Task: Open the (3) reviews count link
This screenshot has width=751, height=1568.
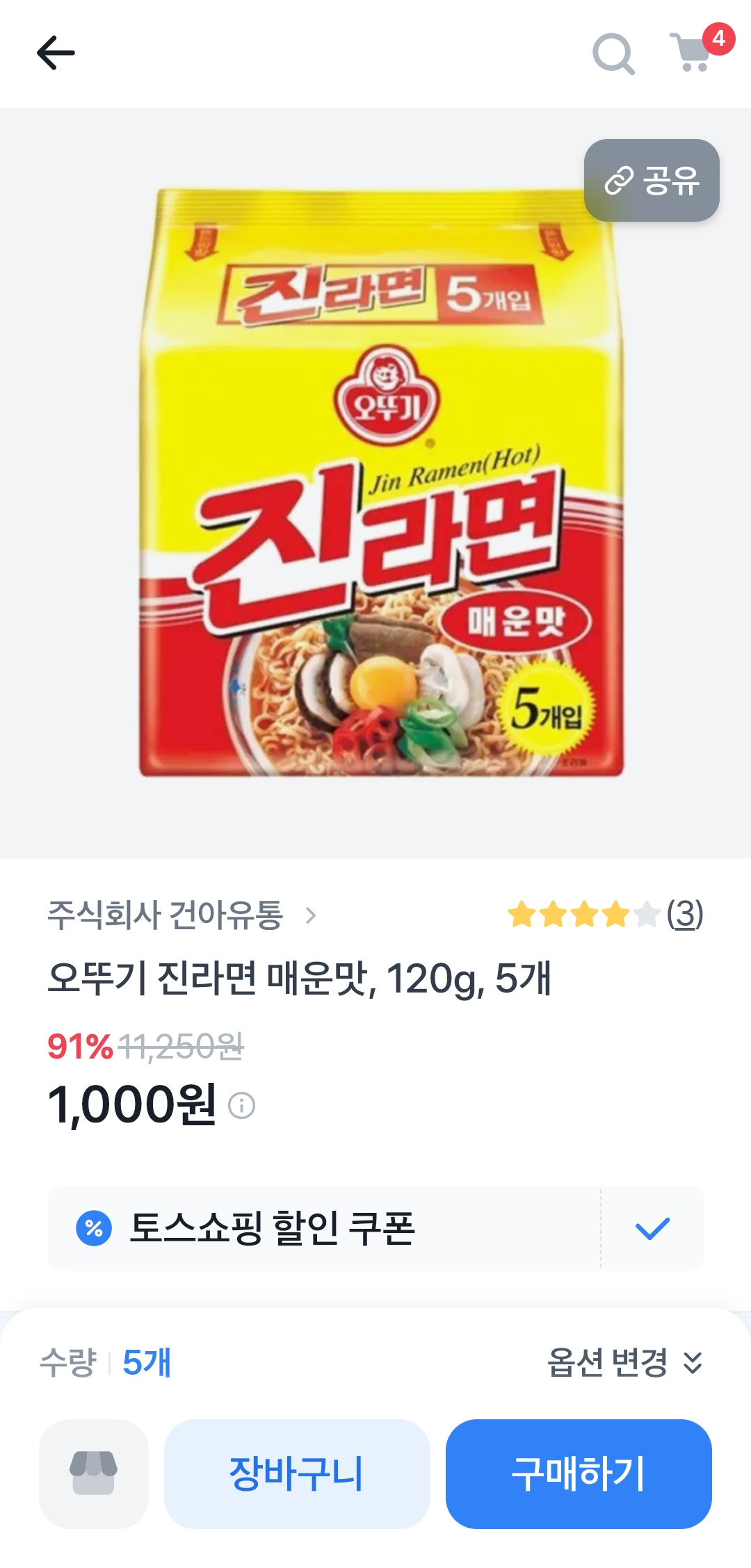Action: click(x=685, y=915)
